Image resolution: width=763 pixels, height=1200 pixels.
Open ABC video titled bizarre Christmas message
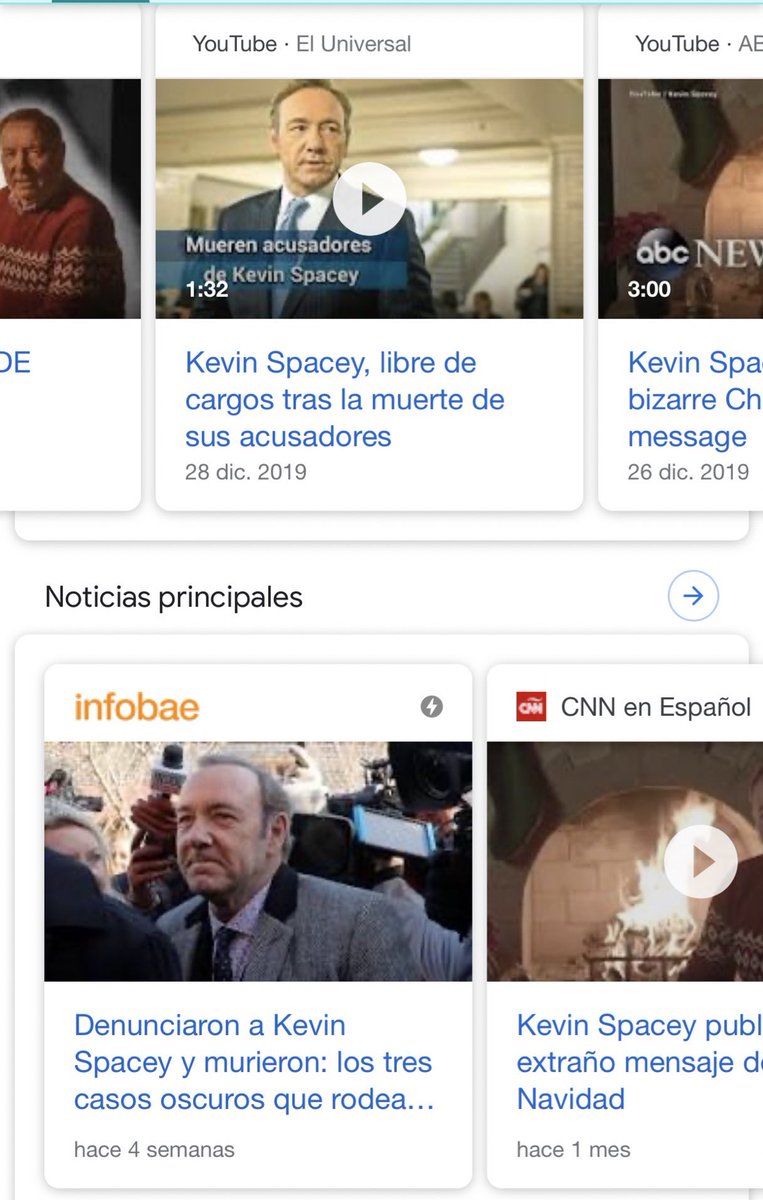[x=695, y=399]
